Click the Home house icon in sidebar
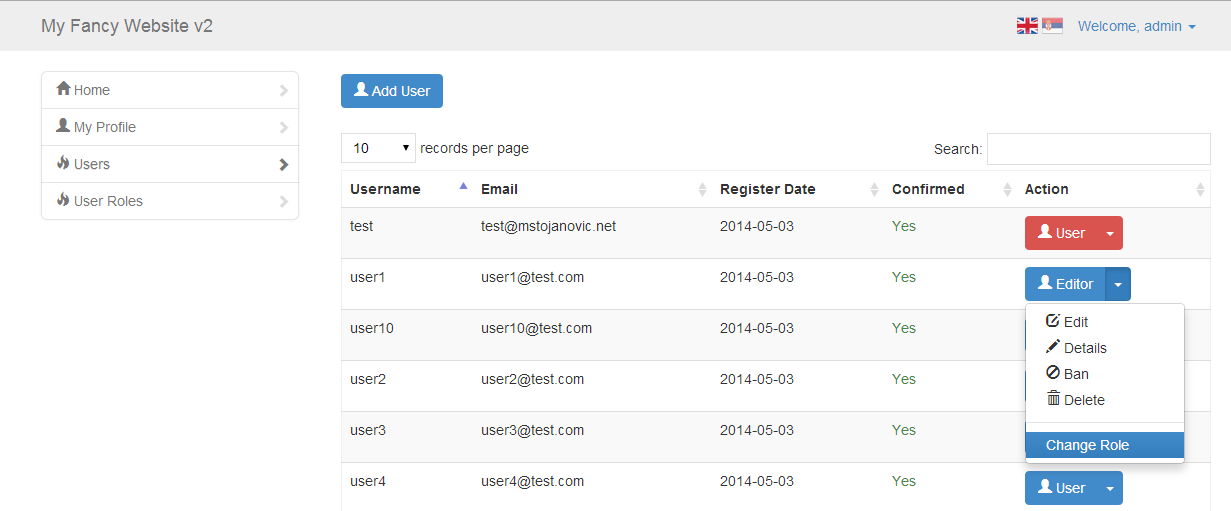 [64, 89]
